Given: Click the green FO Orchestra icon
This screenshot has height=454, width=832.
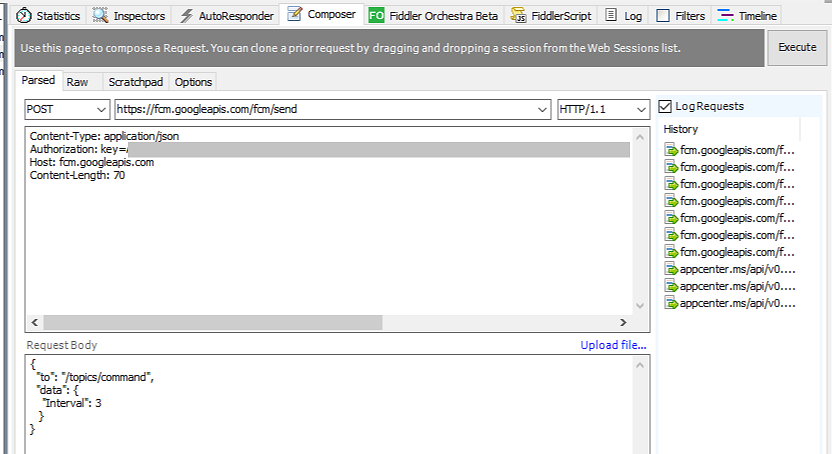Looking at the screenshot, I should (376, 16).
